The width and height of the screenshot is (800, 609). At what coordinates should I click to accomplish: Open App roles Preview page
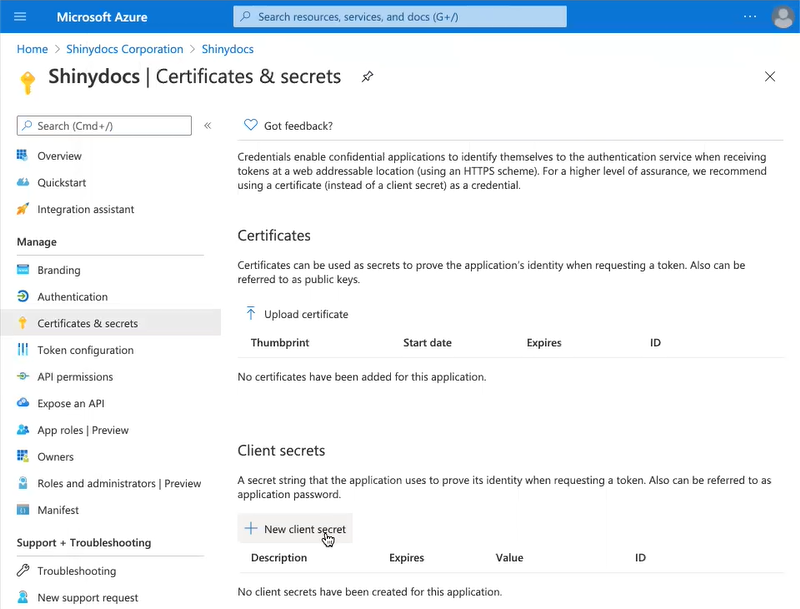(83, 430)
